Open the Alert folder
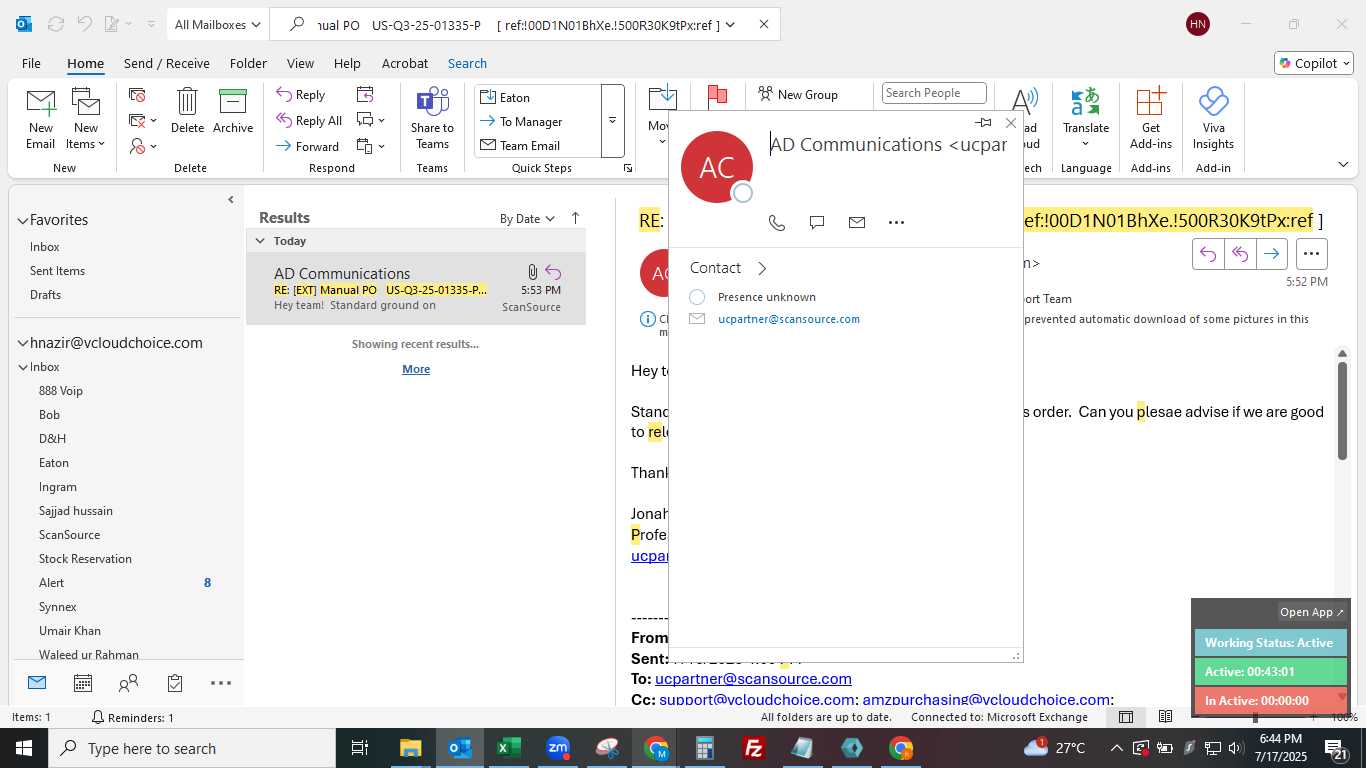 tap(51, 583)
